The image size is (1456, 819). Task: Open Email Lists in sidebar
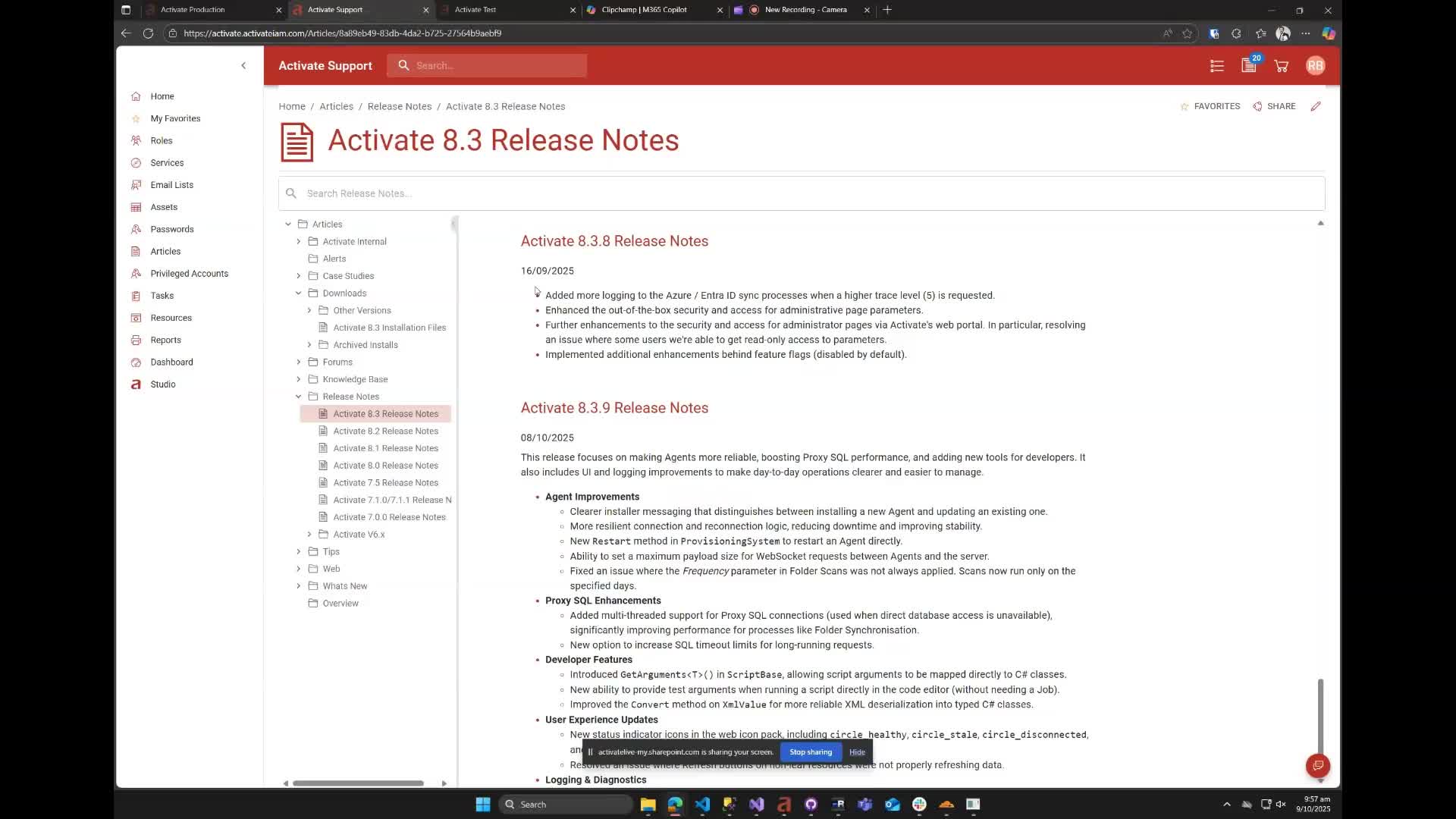(x=171, y=184)
